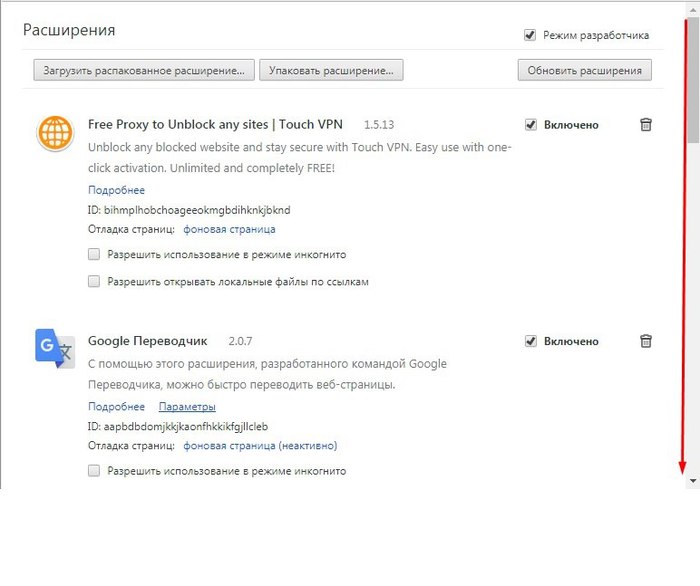Enable opening local files by links

coord(94,281)
